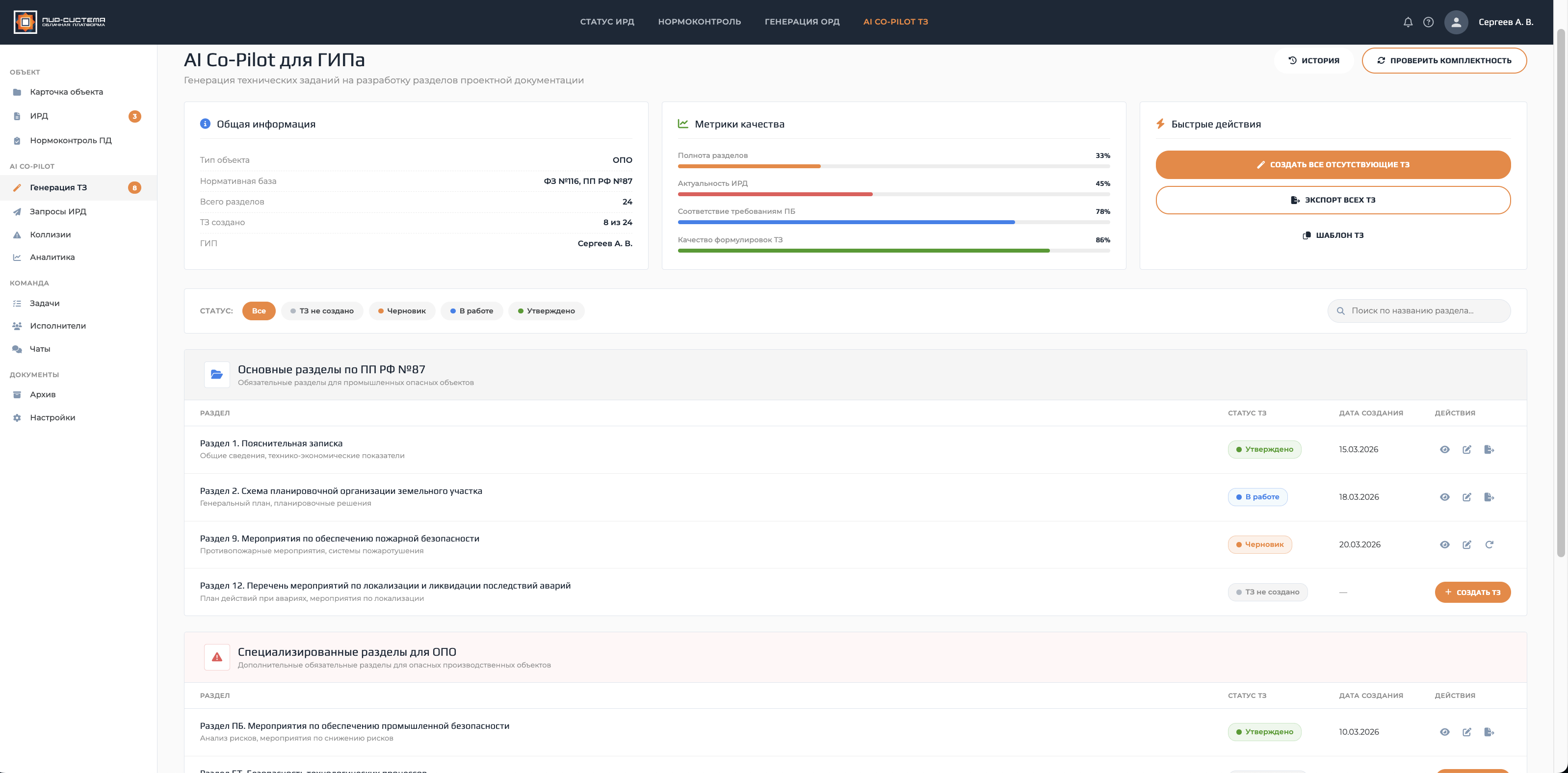The width and height of the screenshot is (1568, 773).
Task: Open the help question mark icon
Action: (x=1428, y=22)
